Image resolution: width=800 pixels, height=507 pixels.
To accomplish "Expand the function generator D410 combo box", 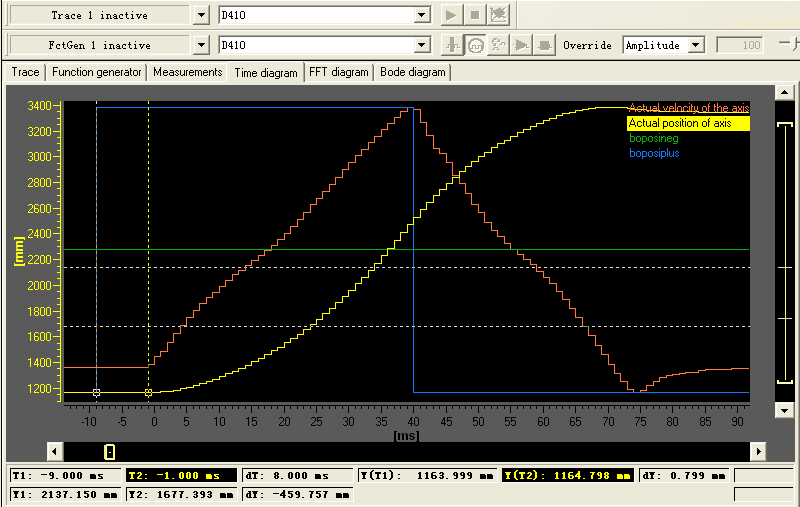I will [x=421, y=45].
